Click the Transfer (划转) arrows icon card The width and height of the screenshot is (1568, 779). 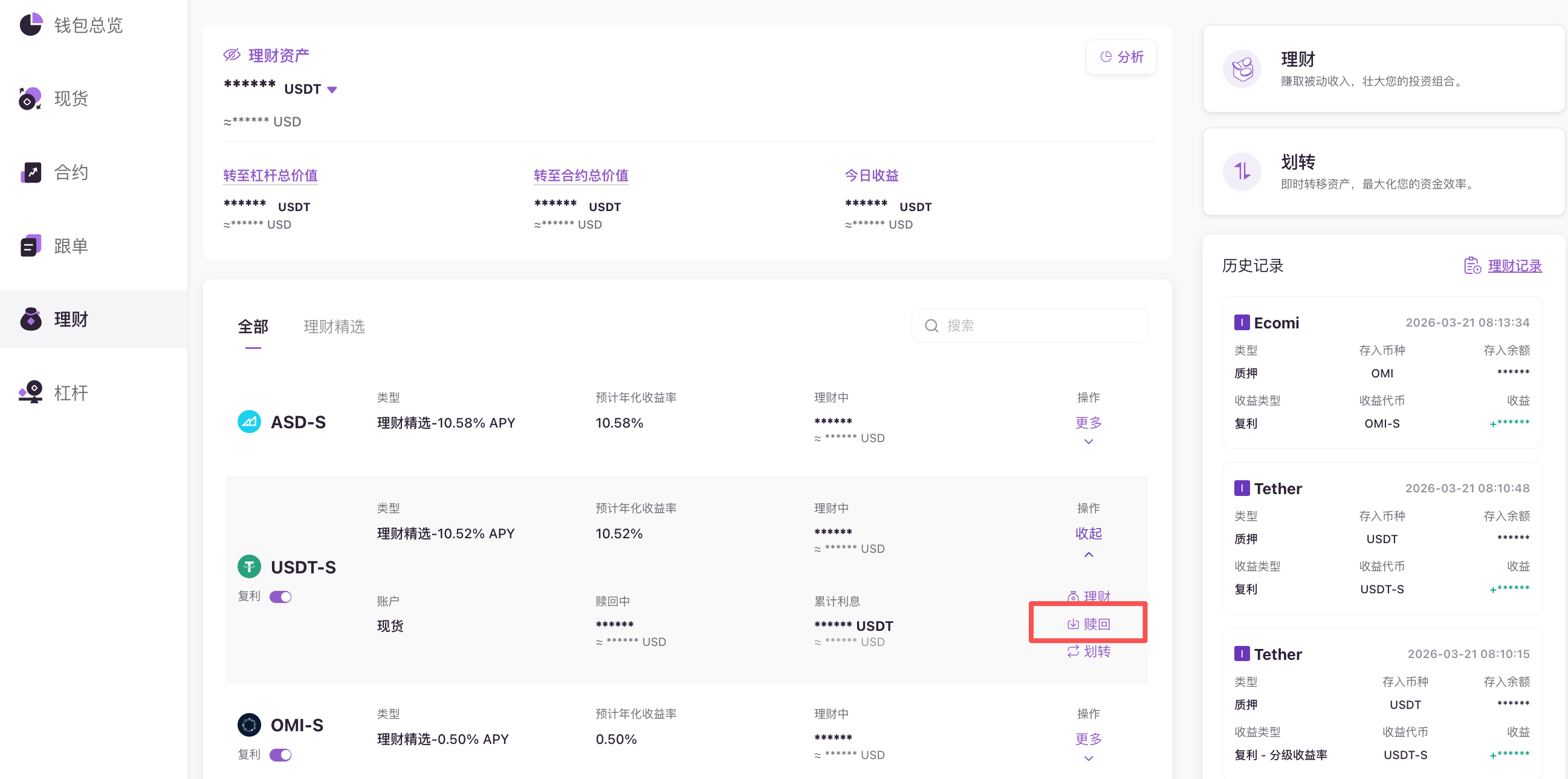[1242, 172]
